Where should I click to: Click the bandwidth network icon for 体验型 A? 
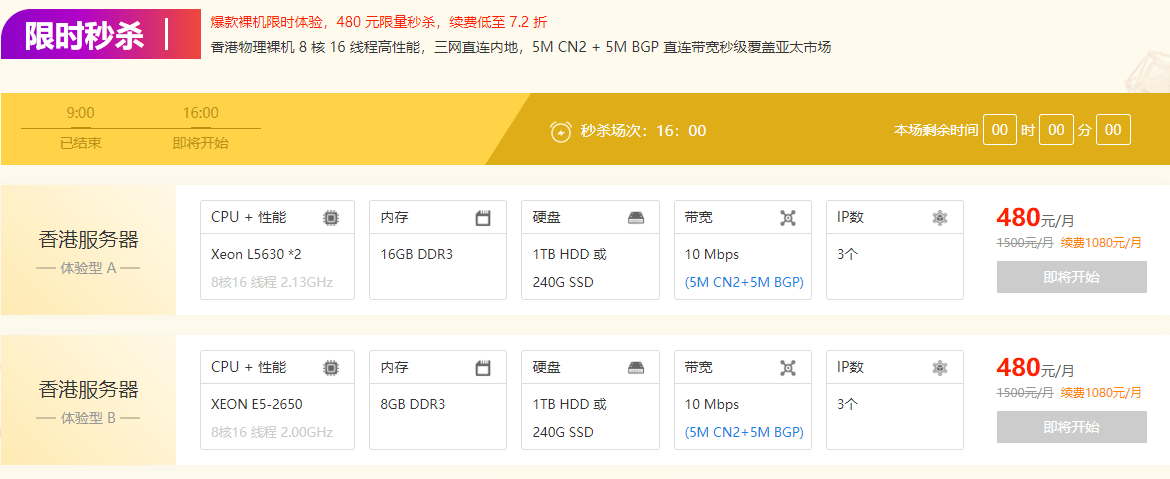pos(788,218)
